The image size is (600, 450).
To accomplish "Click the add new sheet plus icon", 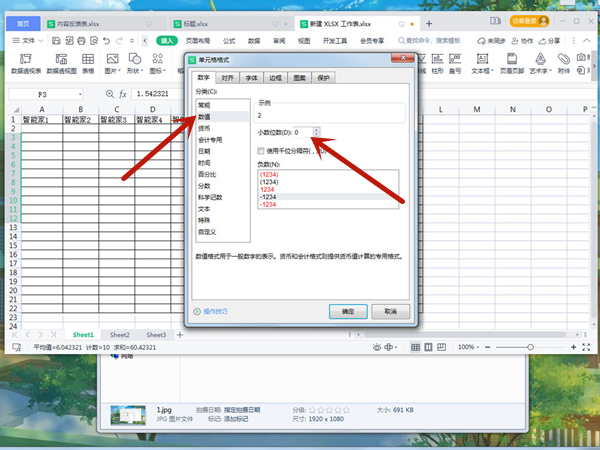I will [x=180, y=335].
